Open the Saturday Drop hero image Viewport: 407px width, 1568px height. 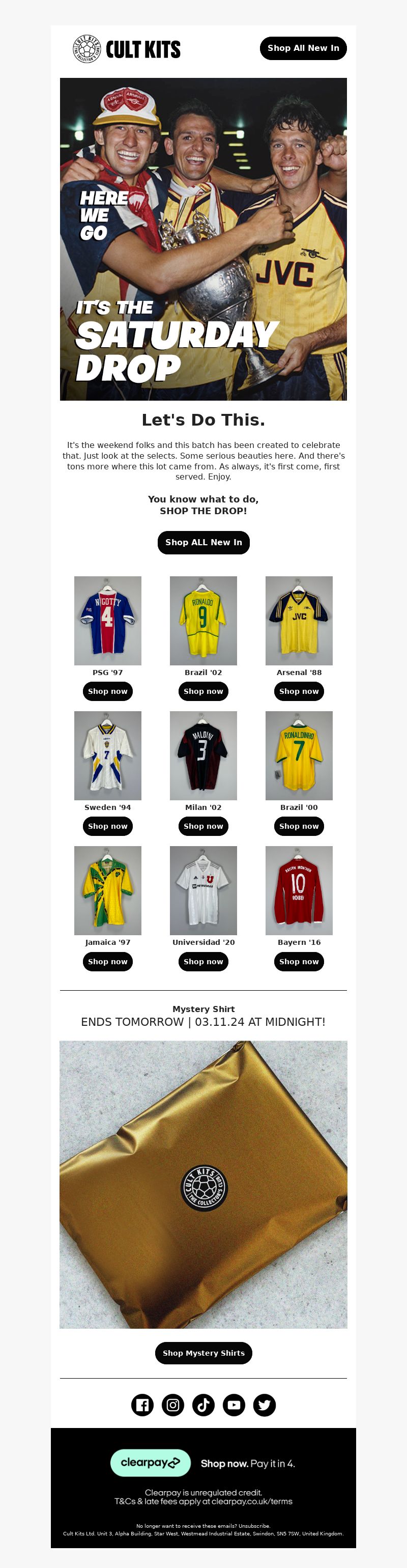pyautogui.click(x=203, y=239)
